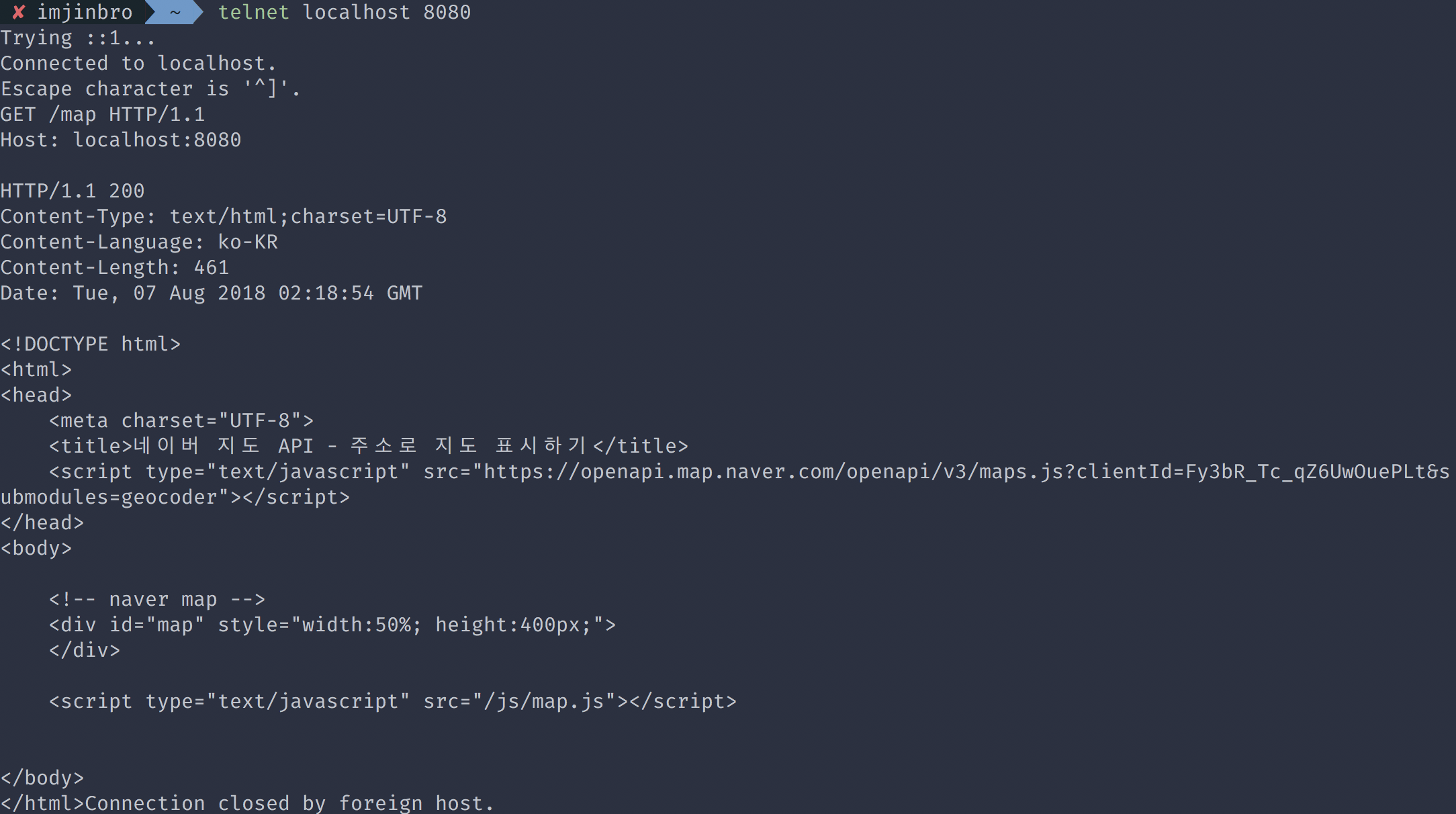The height and width of the screenshot is (814, 1456).
Task: Click the Korean title tag text
Action: point(369,446)
